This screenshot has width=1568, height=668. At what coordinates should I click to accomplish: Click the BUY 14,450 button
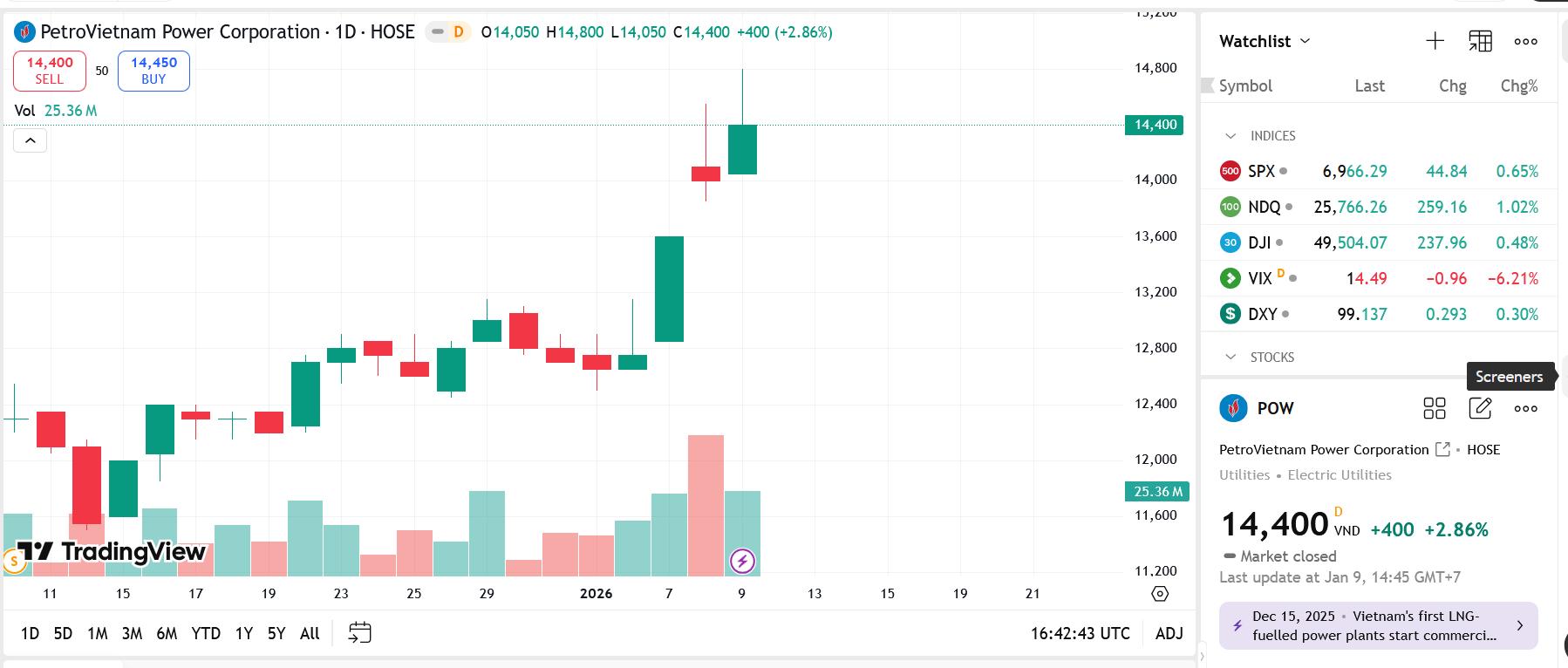point(153,71)
